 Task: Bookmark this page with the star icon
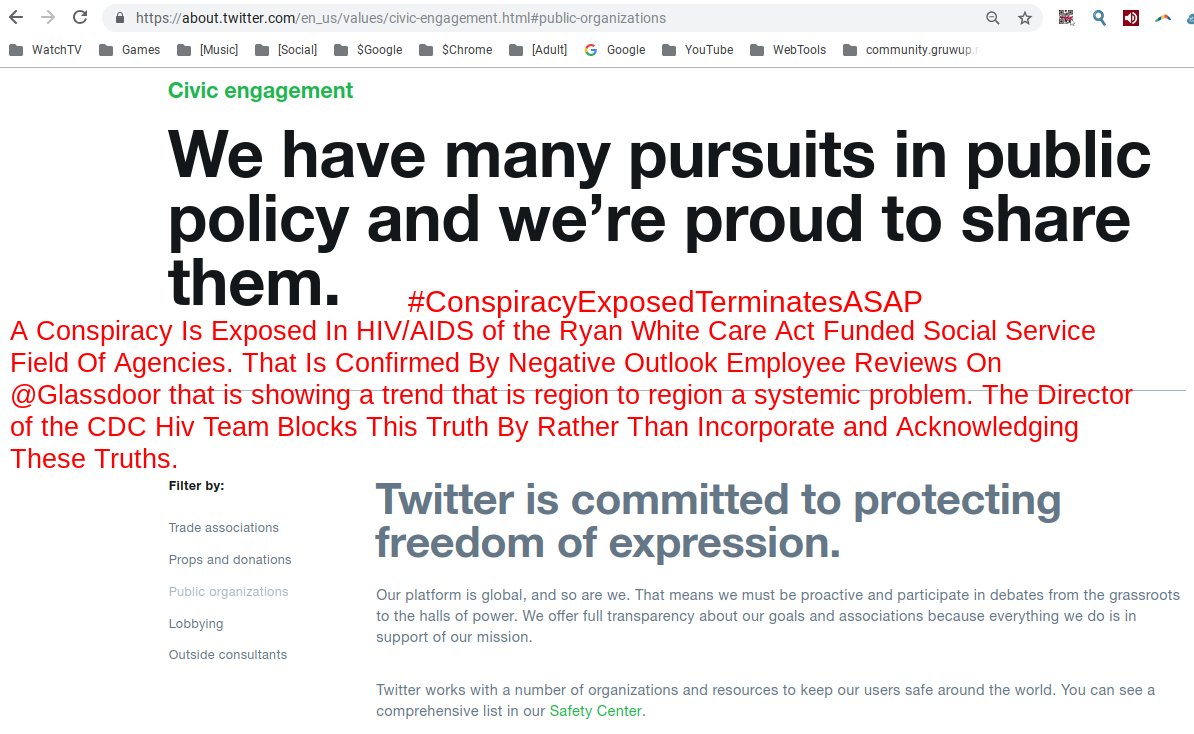[x=1025, y=18]
